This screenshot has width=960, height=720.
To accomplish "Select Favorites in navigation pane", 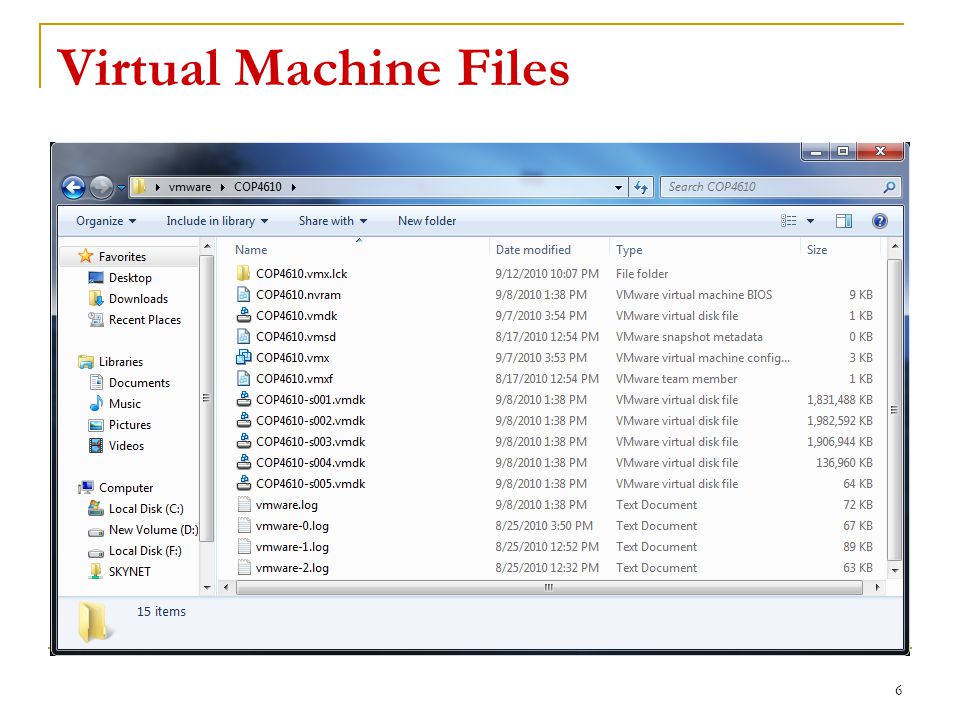I will click(122, 257).
